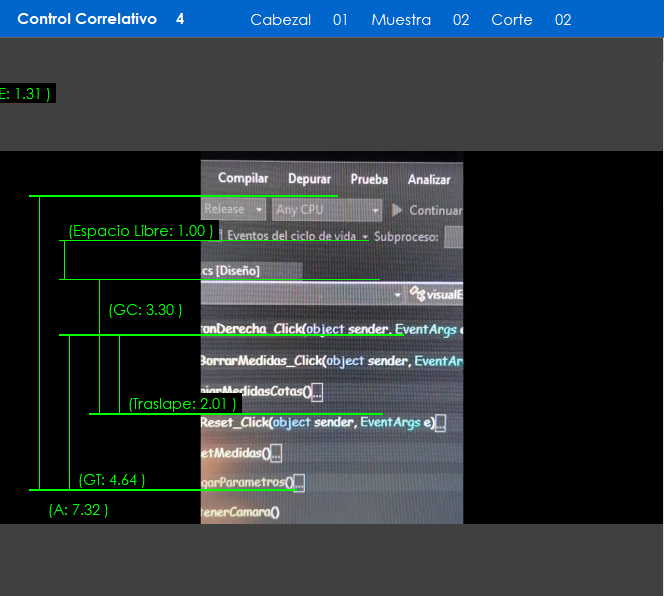Expand the Release configuration dropdown
This screenshot has height=596, width=664.
click(x=259, y=210)
